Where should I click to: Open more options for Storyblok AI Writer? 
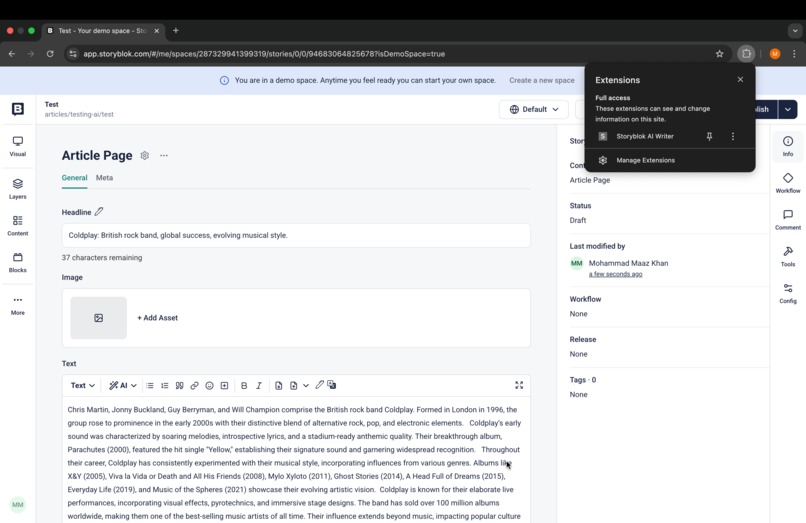click(x=733, y=136)
